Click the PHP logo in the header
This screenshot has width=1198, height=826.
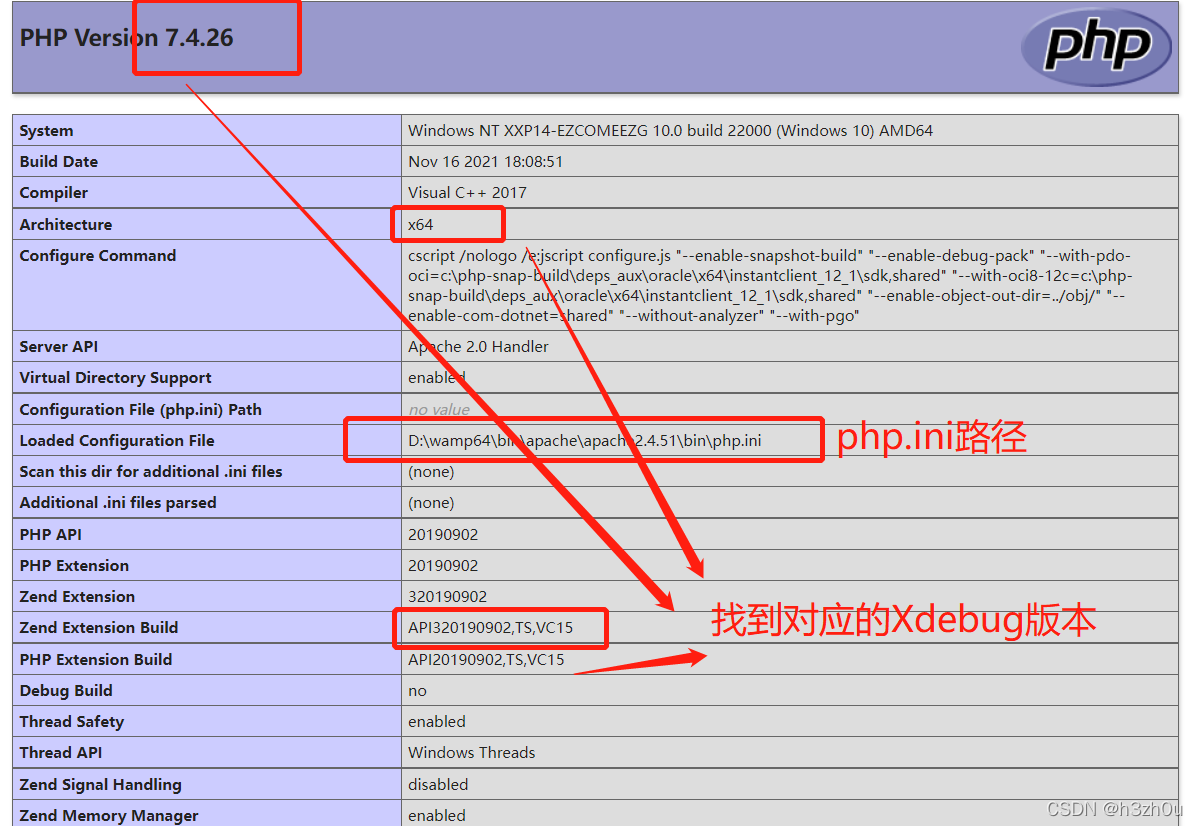(1096, 47)
